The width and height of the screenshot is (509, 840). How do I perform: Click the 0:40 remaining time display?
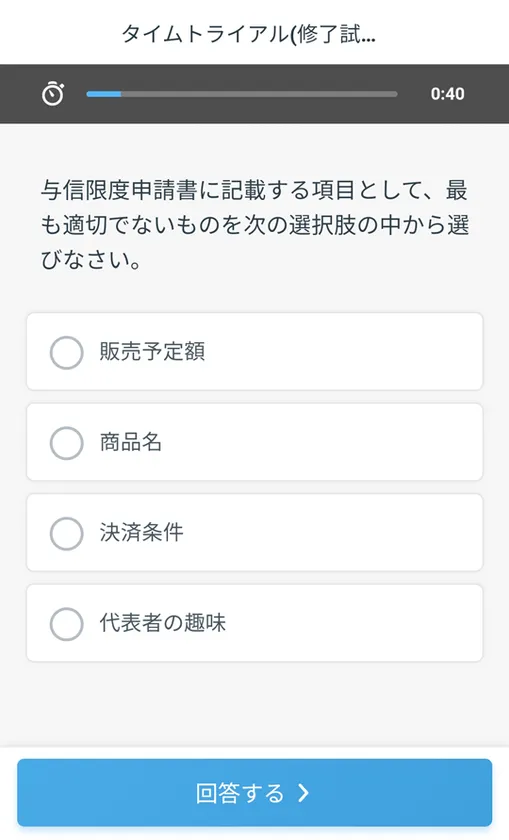point(447,94)
